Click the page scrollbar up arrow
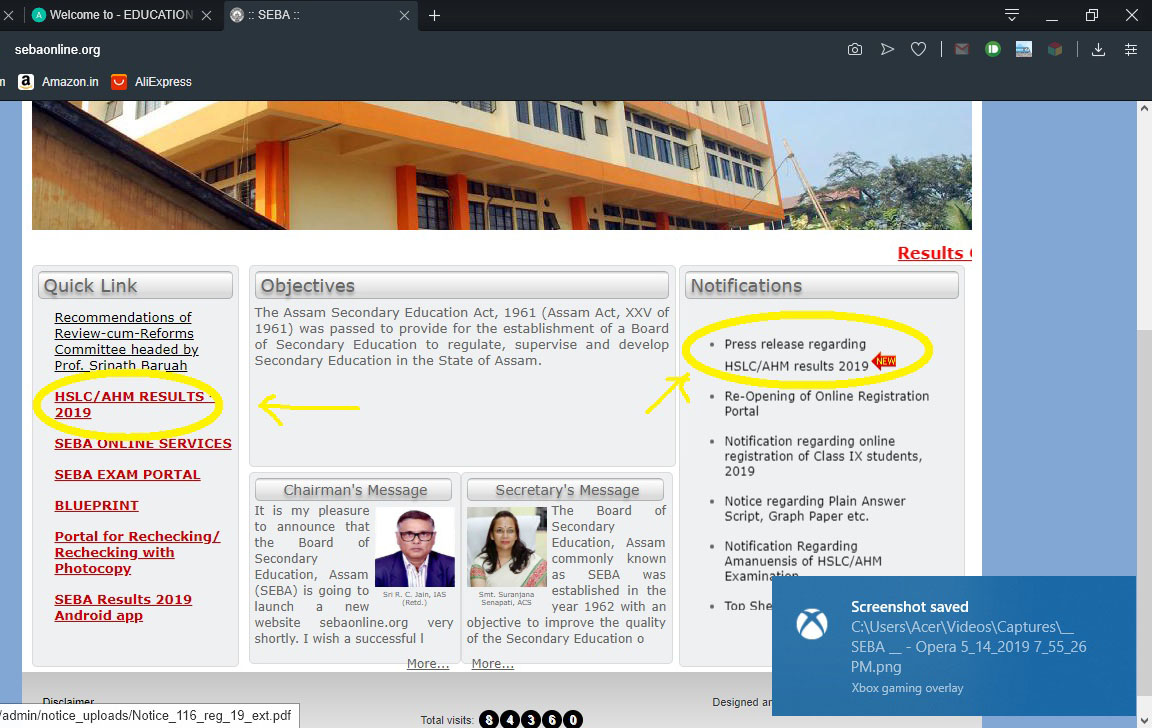 [1144, 109]
